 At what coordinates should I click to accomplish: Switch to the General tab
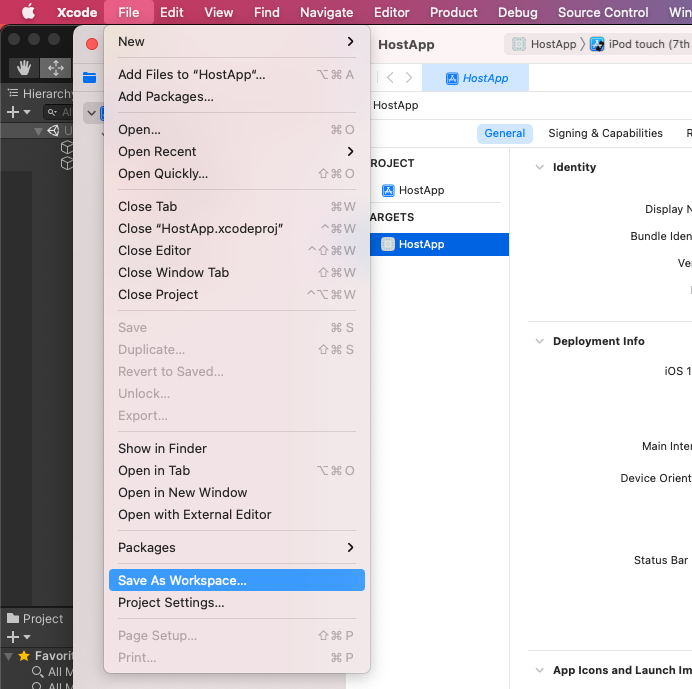tap(505, 133)
